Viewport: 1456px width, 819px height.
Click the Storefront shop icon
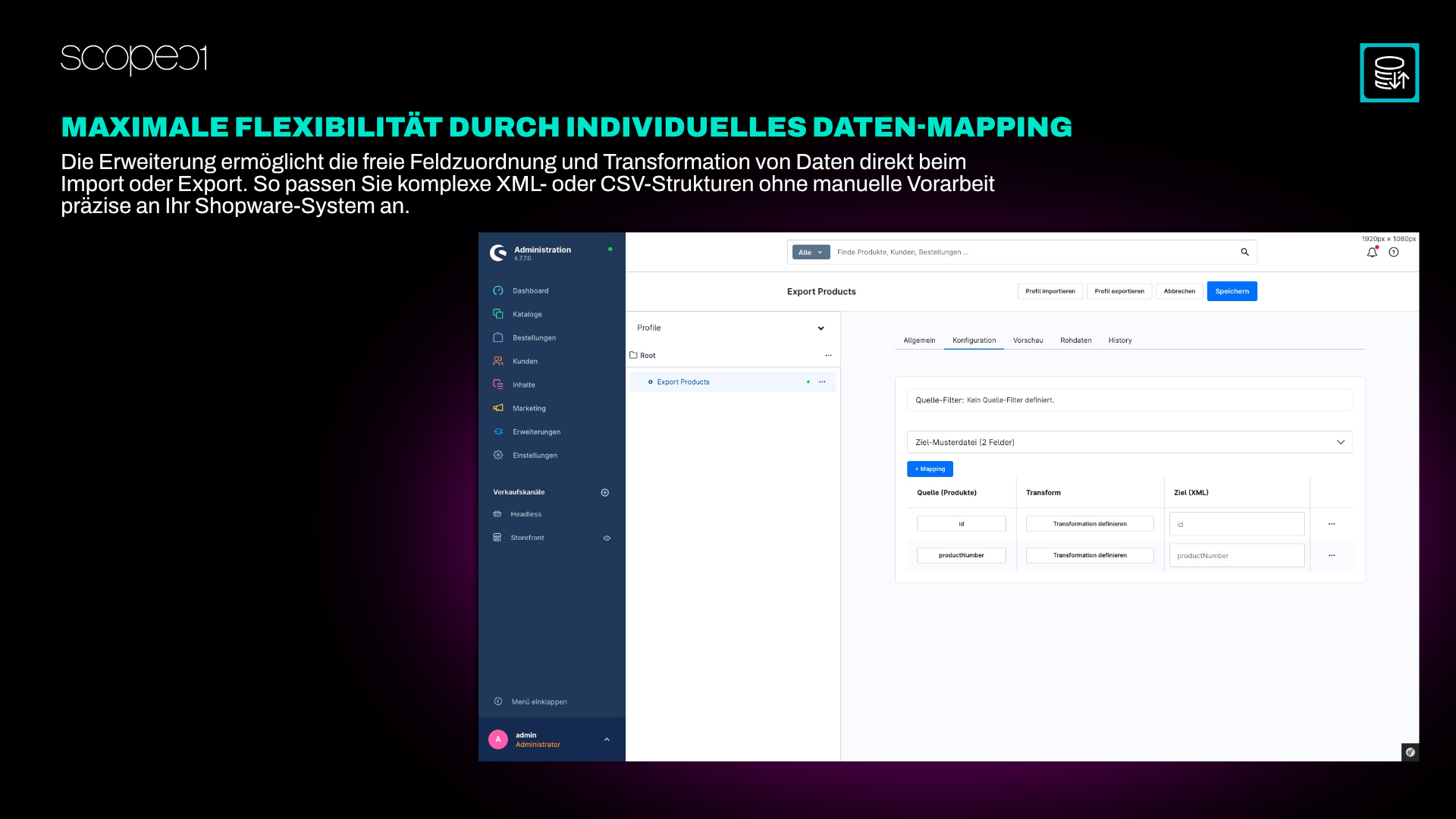[497, 538]
